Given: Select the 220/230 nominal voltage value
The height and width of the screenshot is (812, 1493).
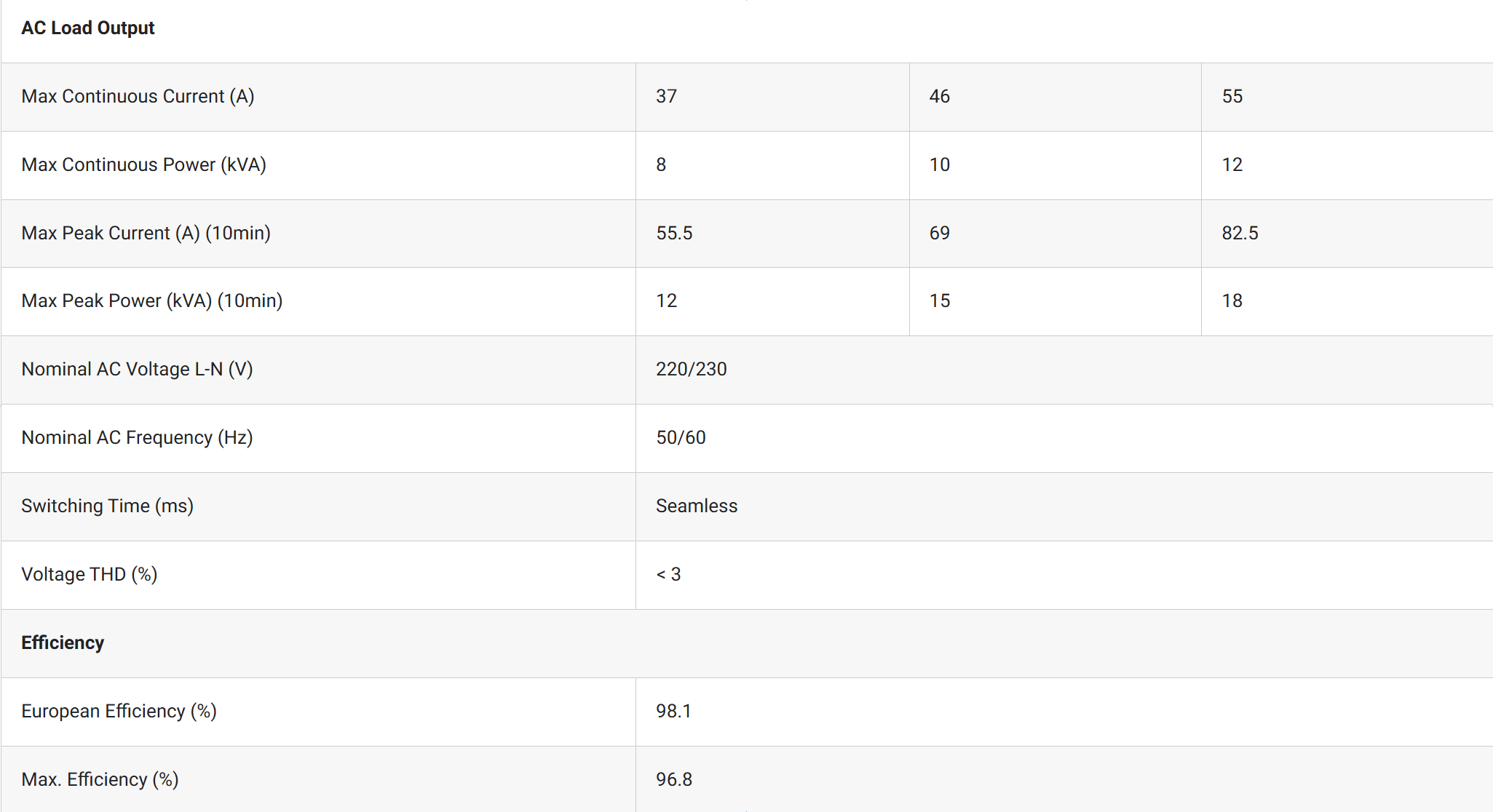Looking at the screenshot, I should [x=691, y=370].
